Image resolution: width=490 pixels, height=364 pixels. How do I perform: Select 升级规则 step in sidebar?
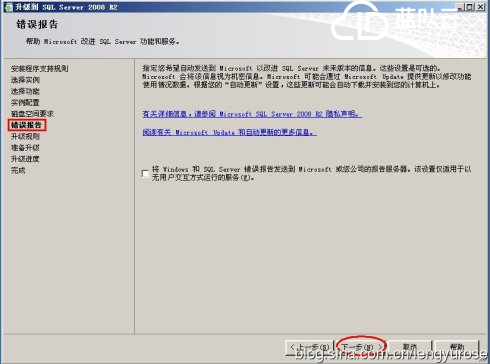[x=25, y=136]
